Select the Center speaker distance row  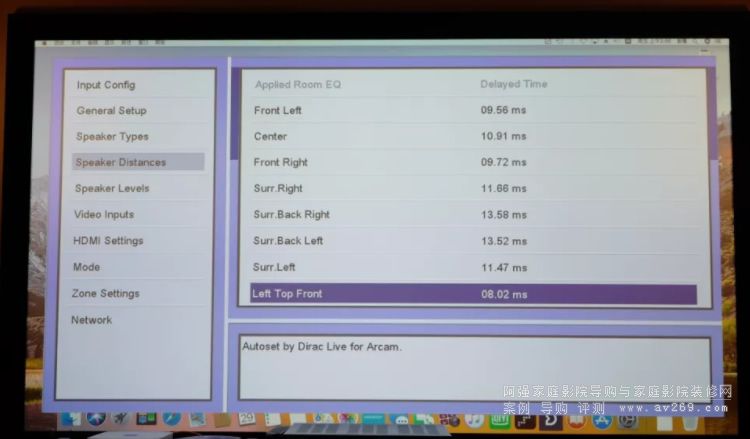click(x=472, y=136)
